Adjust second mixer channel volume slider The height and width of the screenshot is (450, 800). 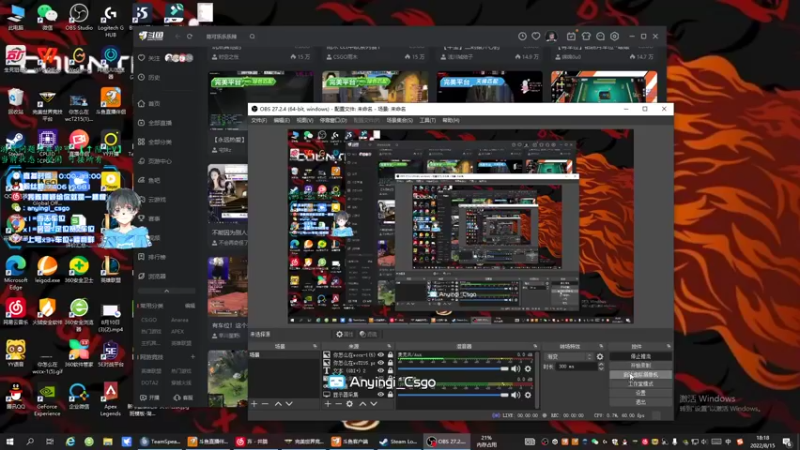[454, 394]
